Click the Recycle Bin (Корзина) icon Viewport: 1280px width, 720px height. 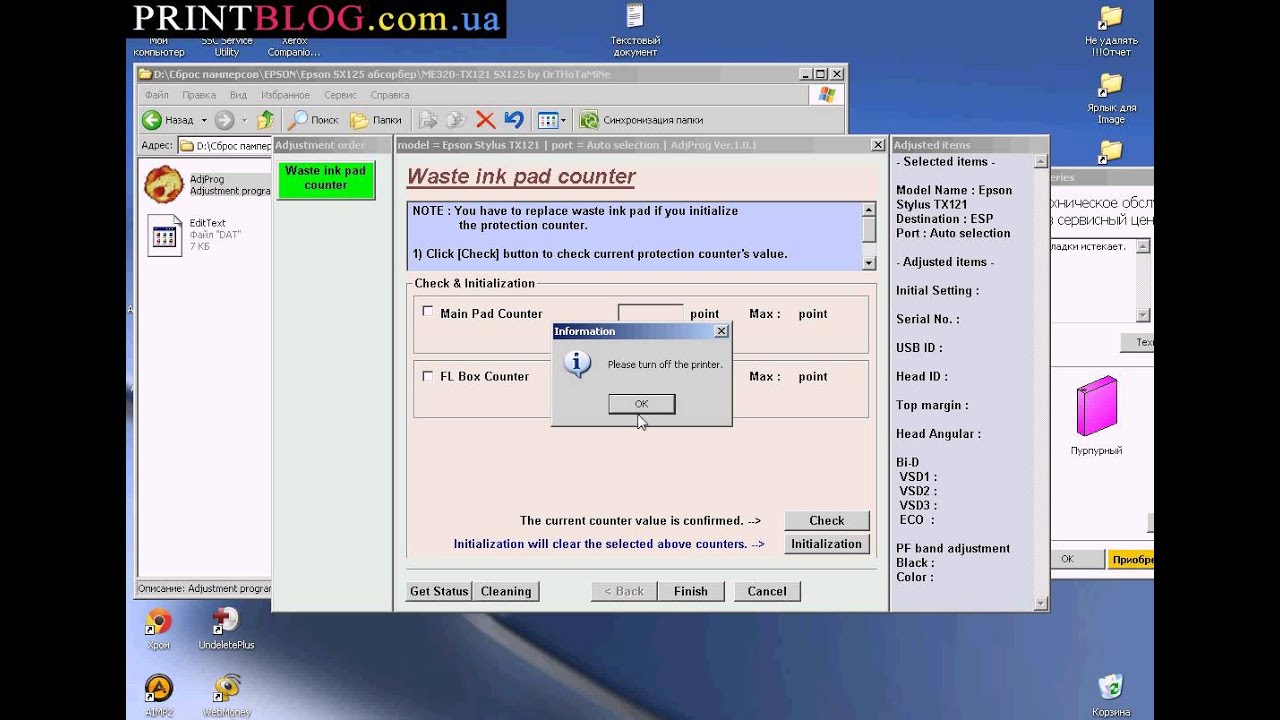pos(1110,687)
